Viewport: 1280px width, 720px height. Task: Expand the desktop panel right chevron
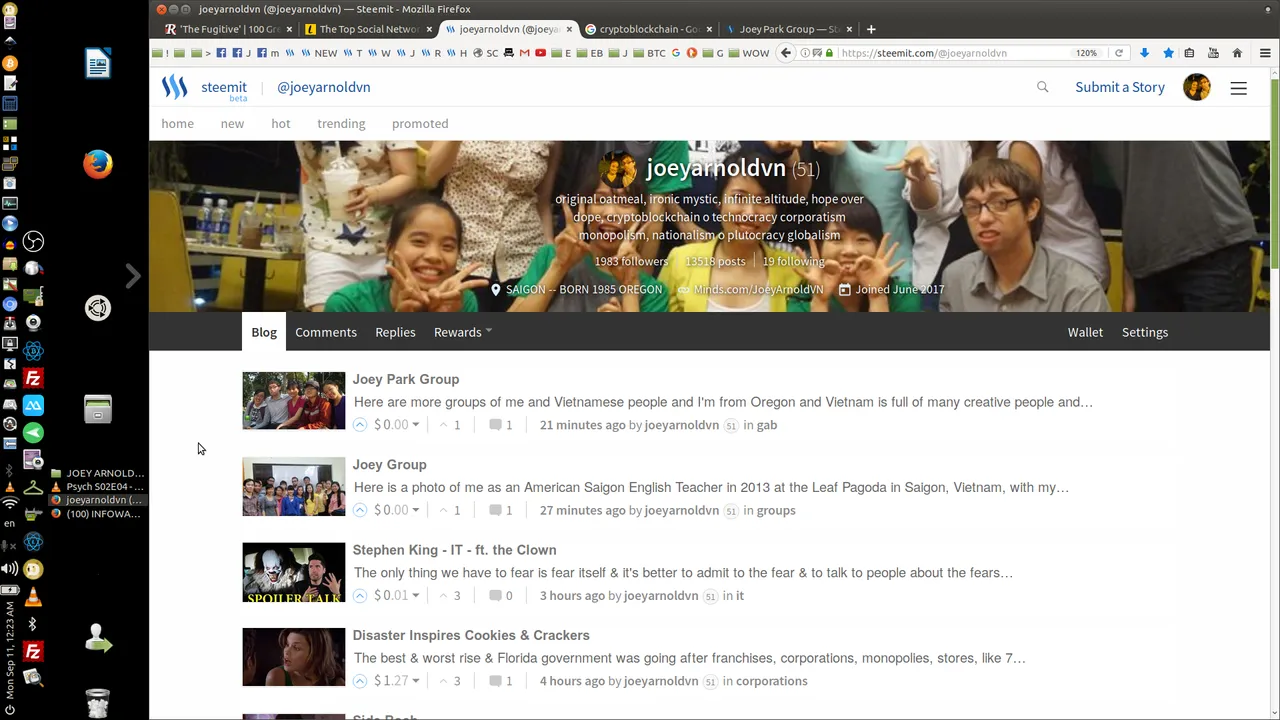(x=133, y=276)
